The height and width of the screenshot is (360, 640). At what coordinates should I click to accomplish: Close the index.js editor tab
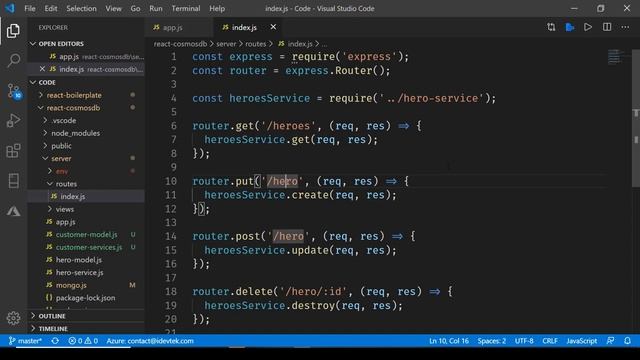pyautogui.click(x=273, y=27)
